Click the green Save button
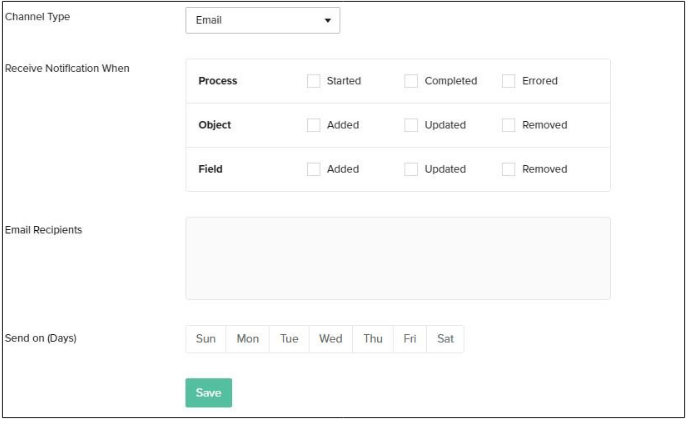The width and height of the screenshot is (690, 421). click(208, 393)
